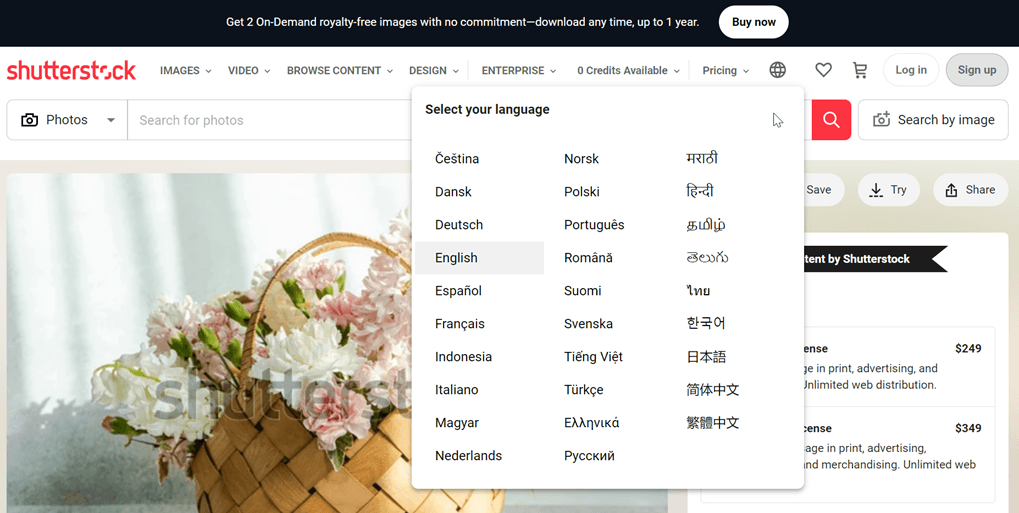Choose Norsk language option
1019x513 pixels.
point(582,159)
